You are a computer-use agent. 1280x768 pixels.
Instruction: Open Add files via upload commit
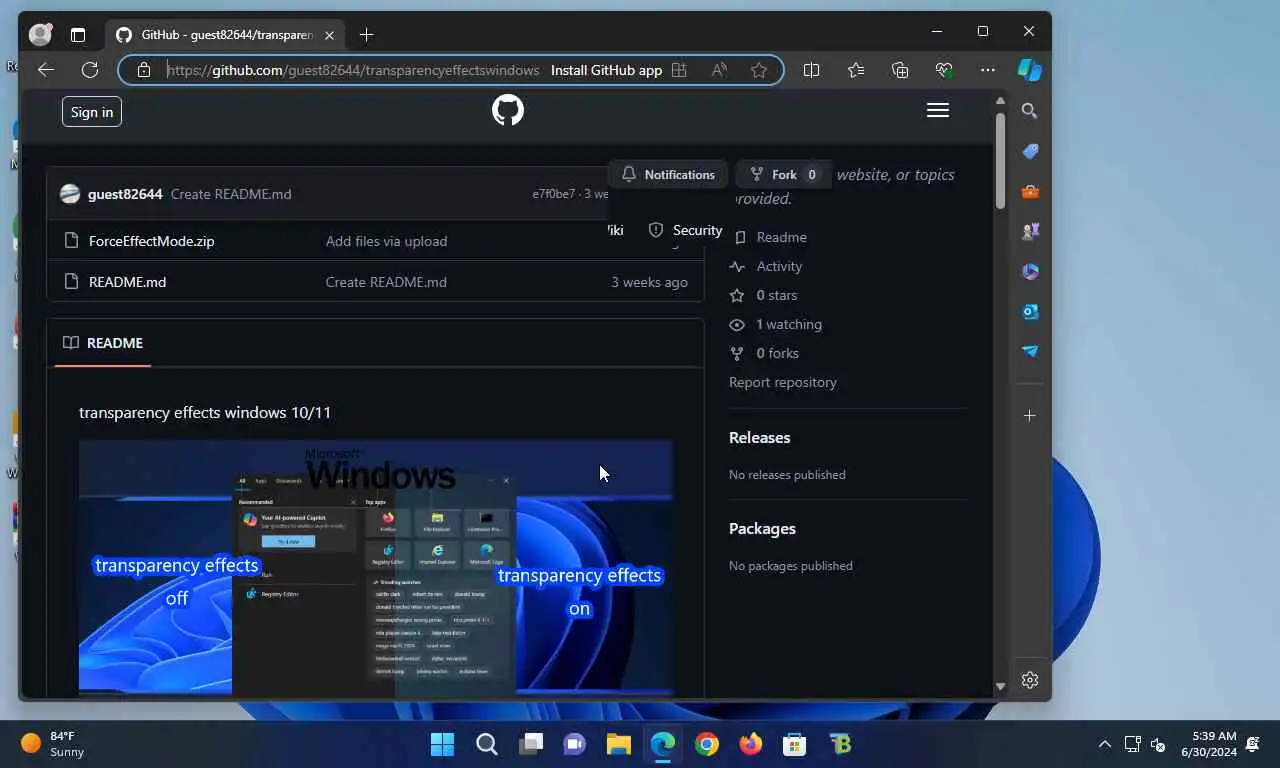point(386,241)
